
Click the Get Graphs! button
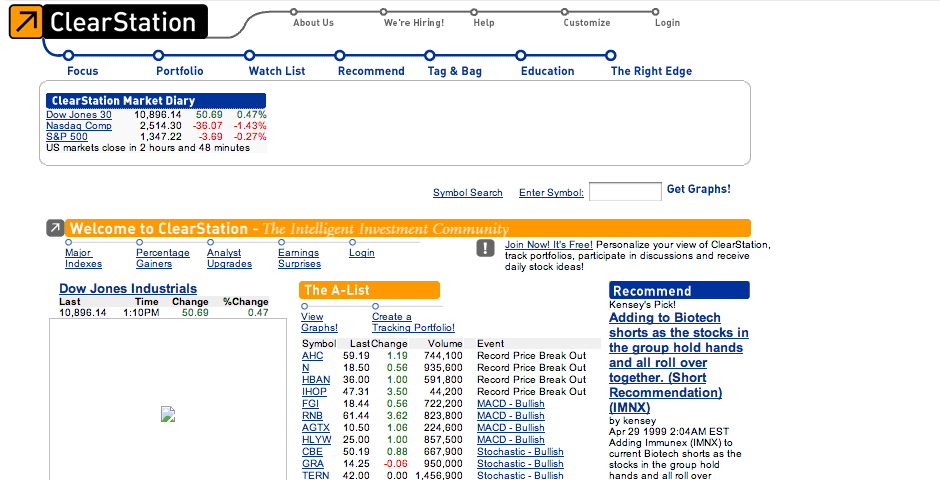[x=698, y=189]
